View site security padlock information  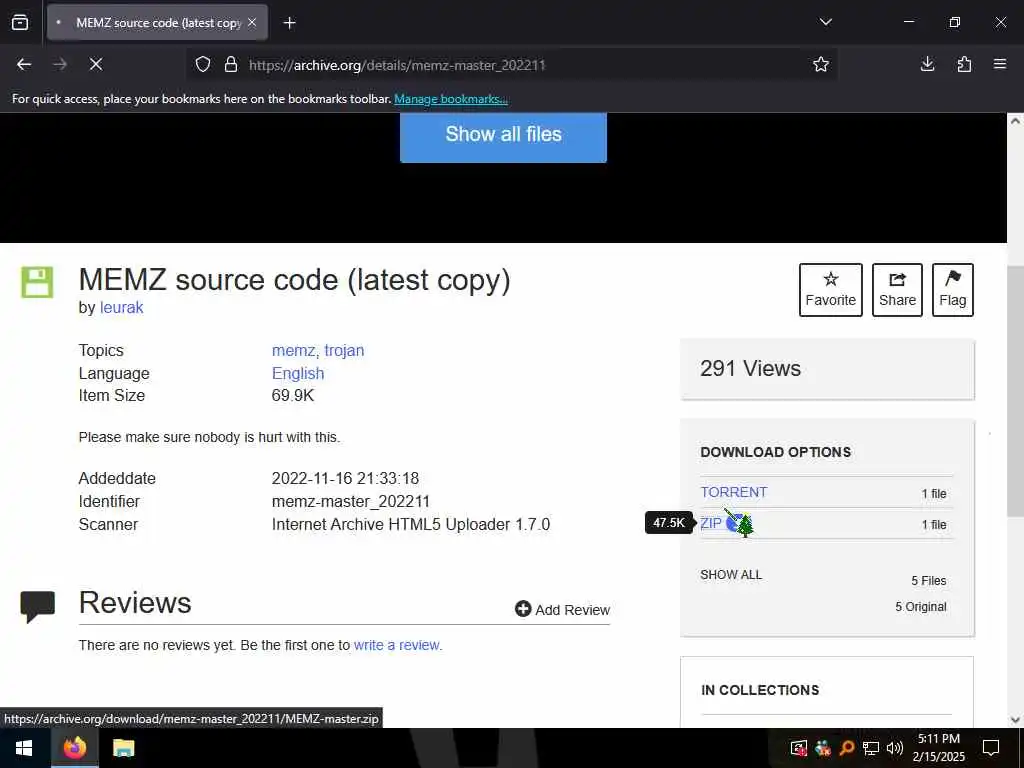pyautogui.click(x=231, y=65)
